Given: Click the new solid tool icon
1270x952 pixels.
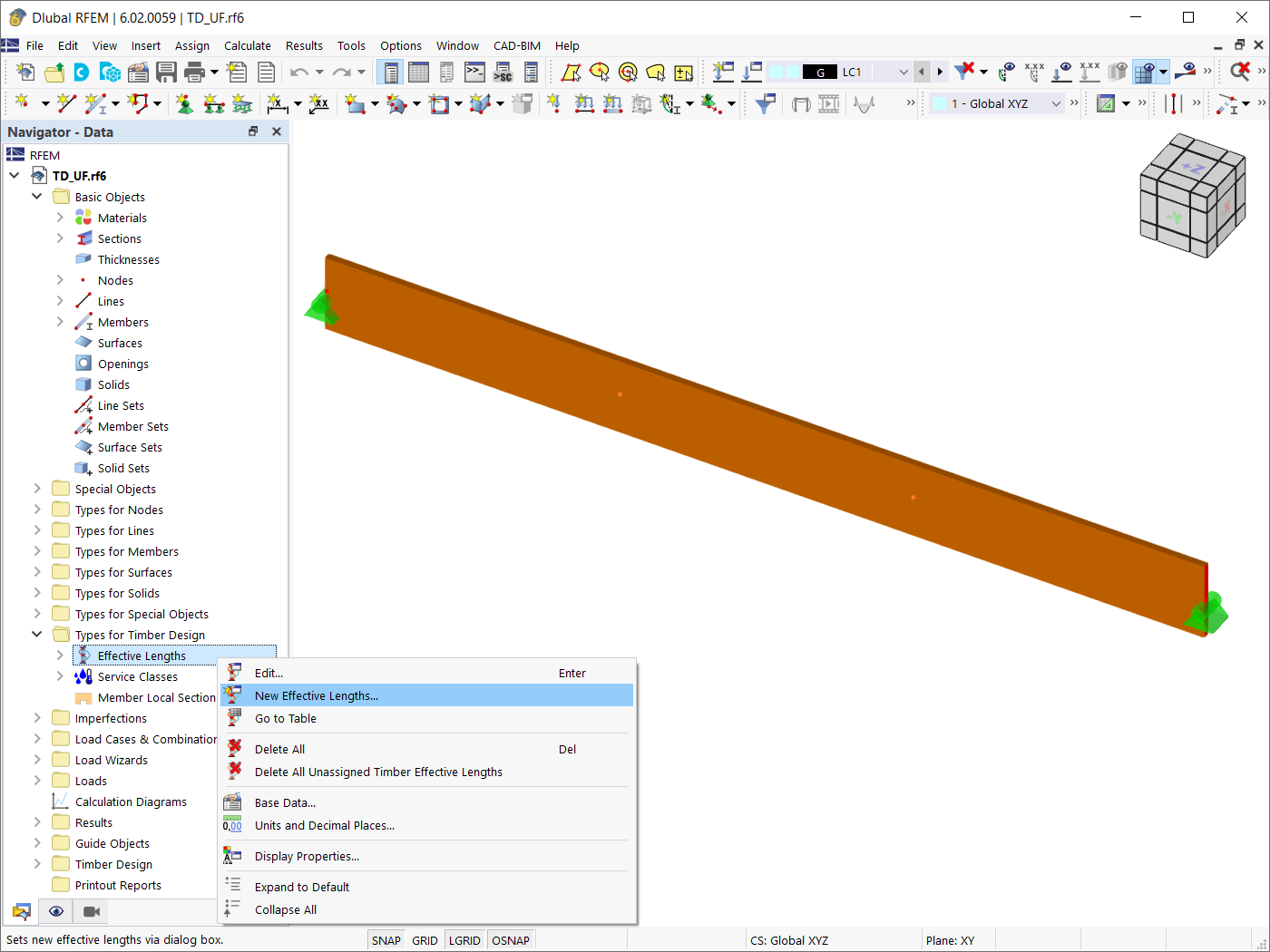Looking at the screenshot, I should pyautogui.click(x=480, y=103).
